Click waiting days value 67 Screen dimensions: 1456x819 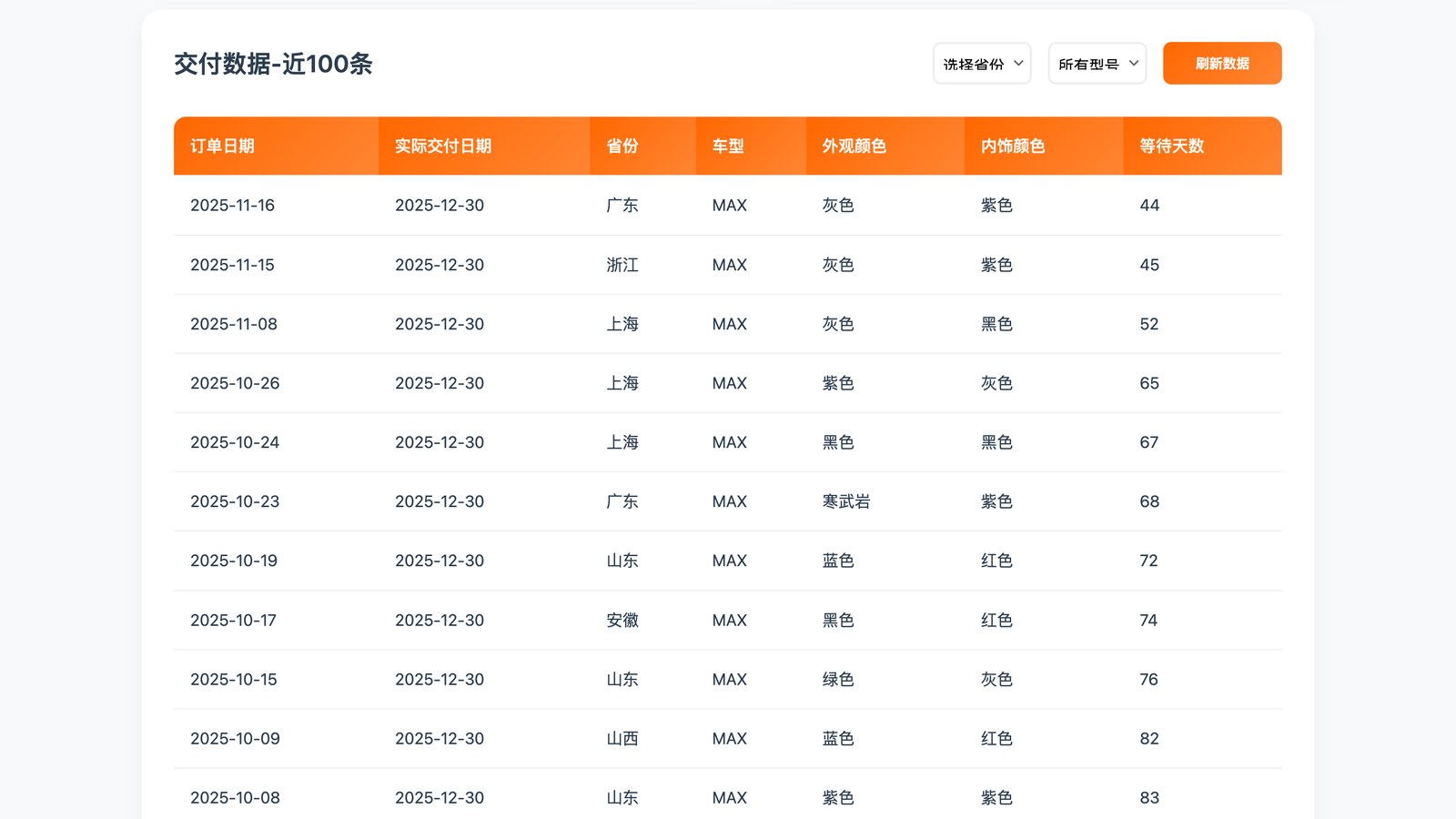[1149, 442]
